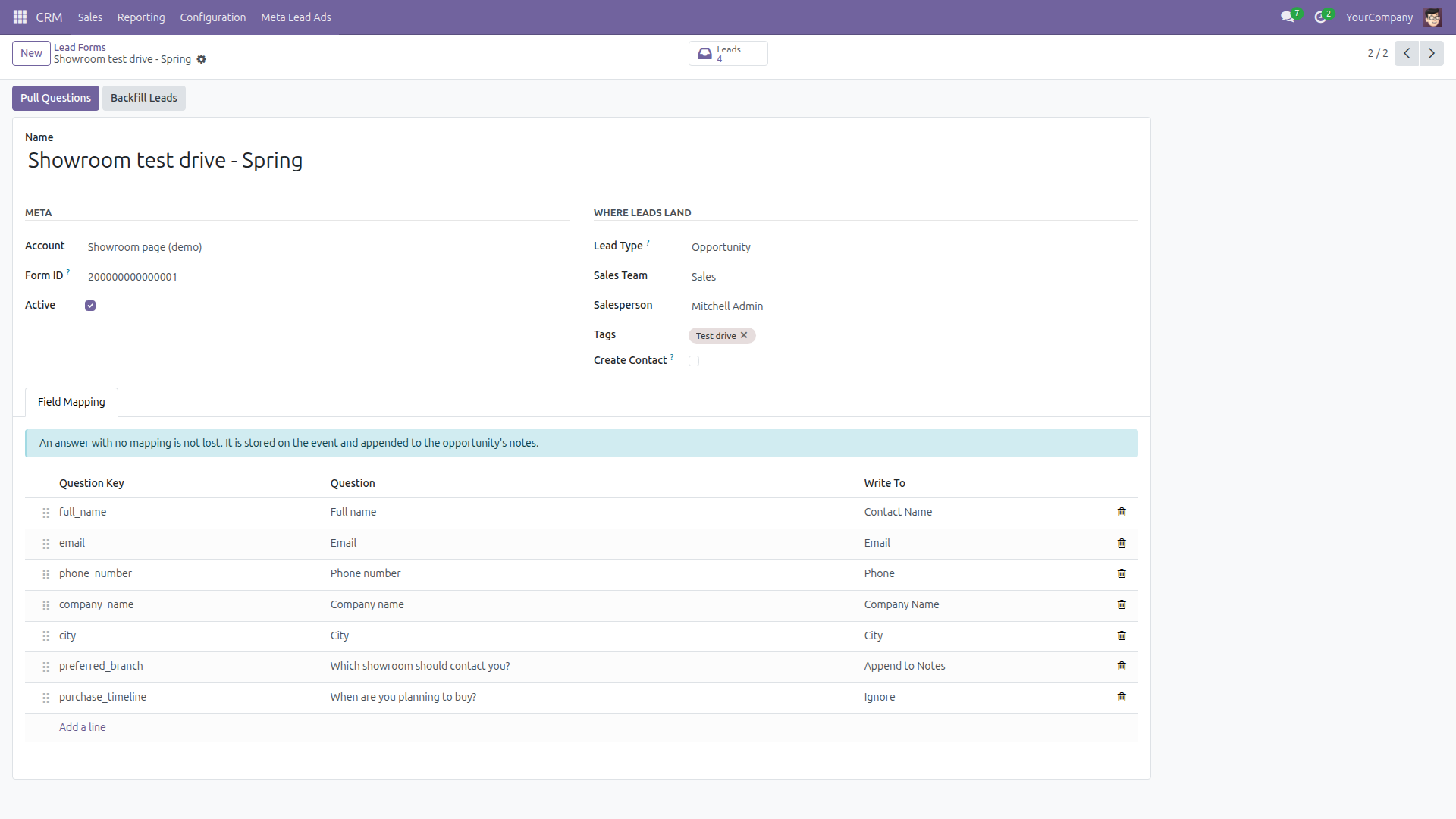Edit the Form ID field
The image size is (1456, 819).
[x=327, y=277]
